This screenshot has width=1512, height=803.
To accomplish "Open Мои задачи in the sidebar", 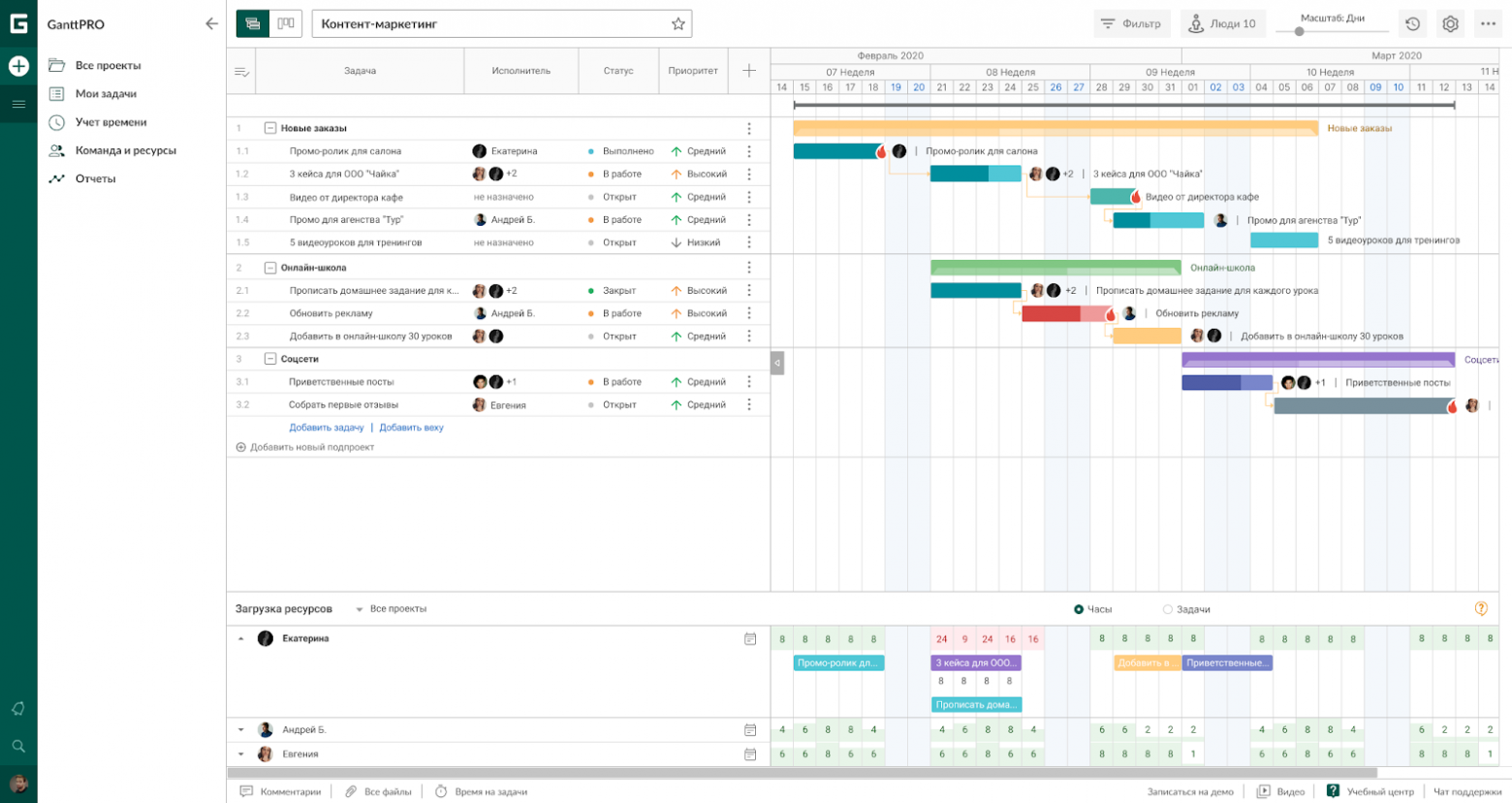I will click(x=106, y=94).
